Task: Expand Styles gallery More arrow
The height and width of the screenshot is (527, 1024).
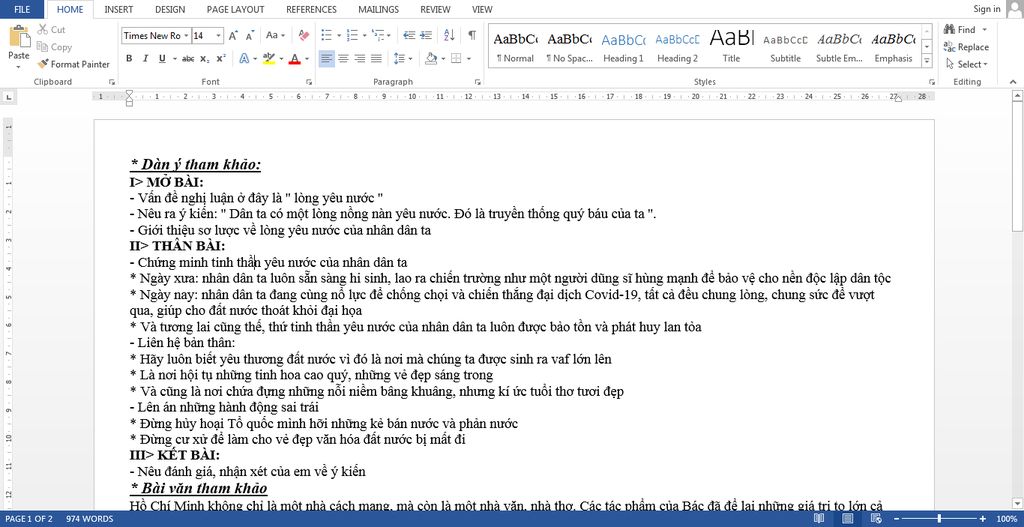Action: (x=927, y=61)
